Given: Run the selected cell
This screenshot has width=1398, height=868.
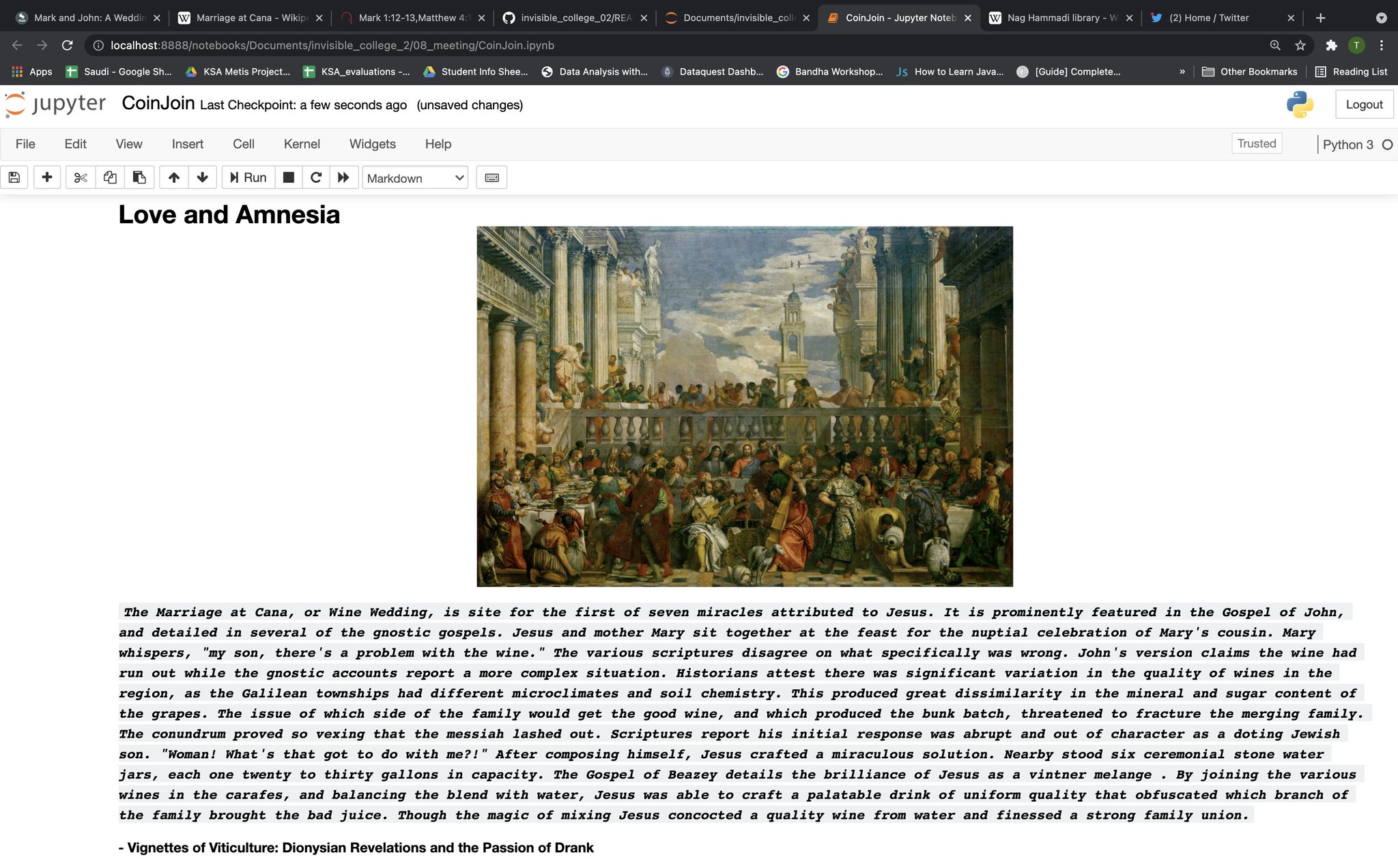Looking at the screenshot, I should point(247,177).
